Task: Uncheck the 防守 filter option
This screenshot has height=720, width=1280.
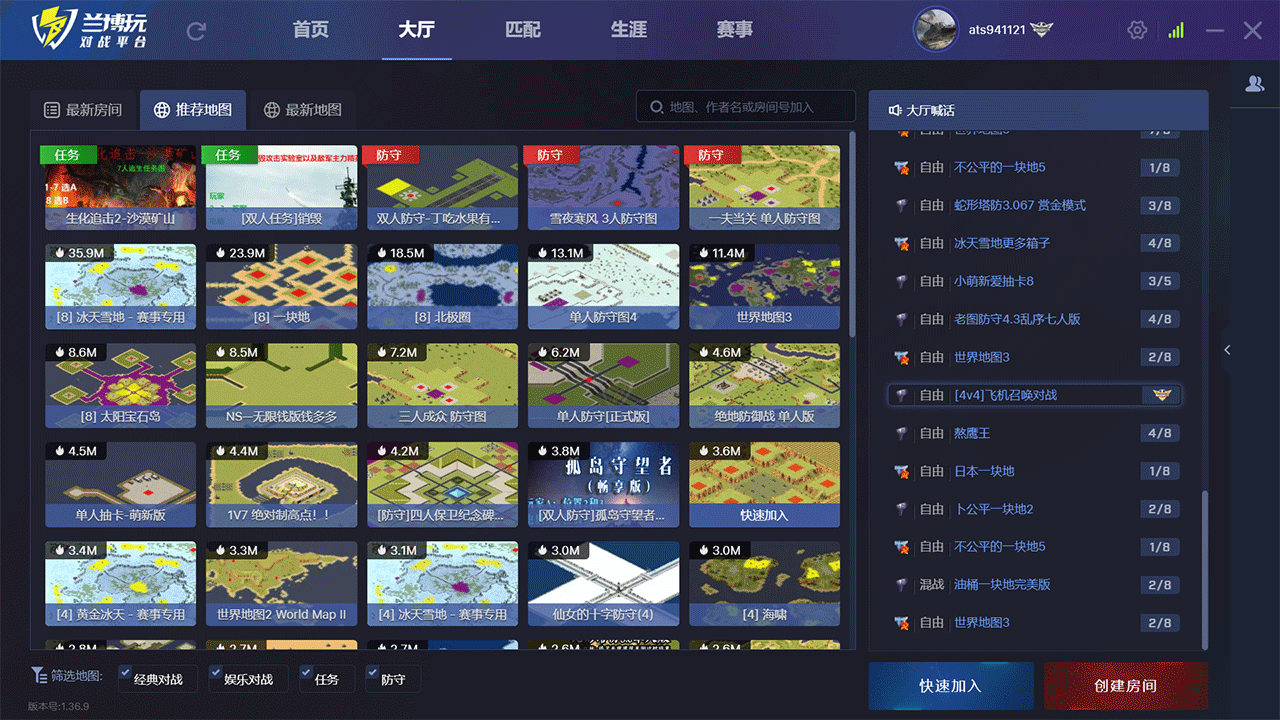Action: tap(372, 672)
